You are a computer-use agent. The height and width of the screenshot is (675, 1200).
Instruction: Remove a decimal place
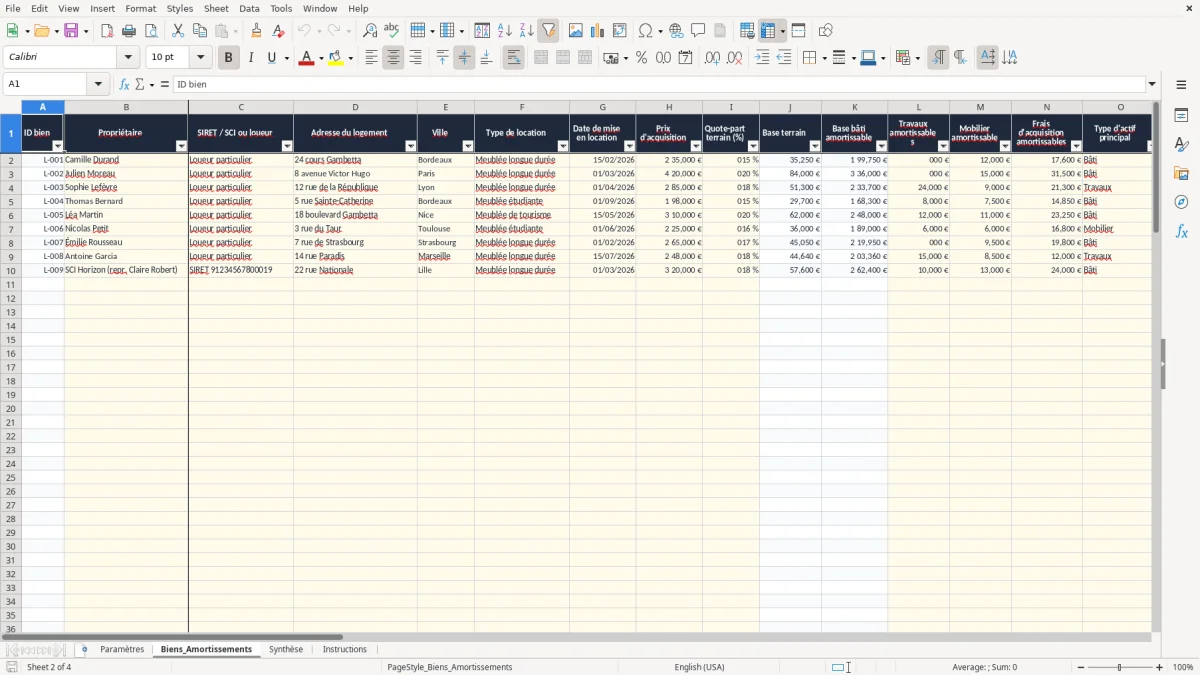tap(734, 58)
